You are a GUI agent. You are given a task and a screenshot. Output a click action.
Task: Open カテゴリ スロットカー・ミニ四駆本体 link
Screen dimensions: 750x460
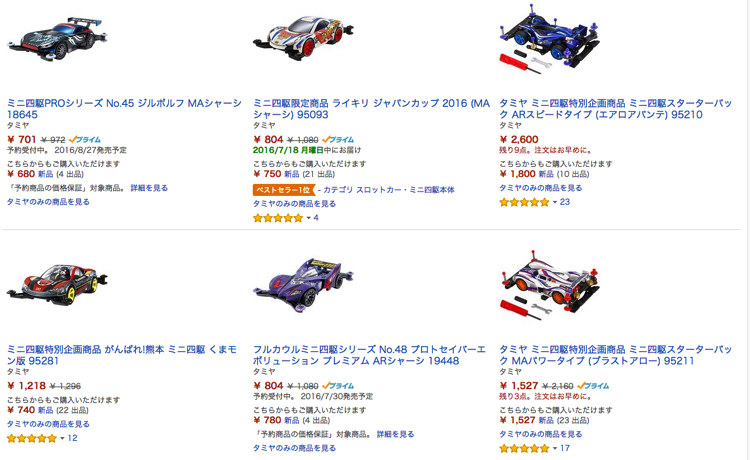[388, 190]
